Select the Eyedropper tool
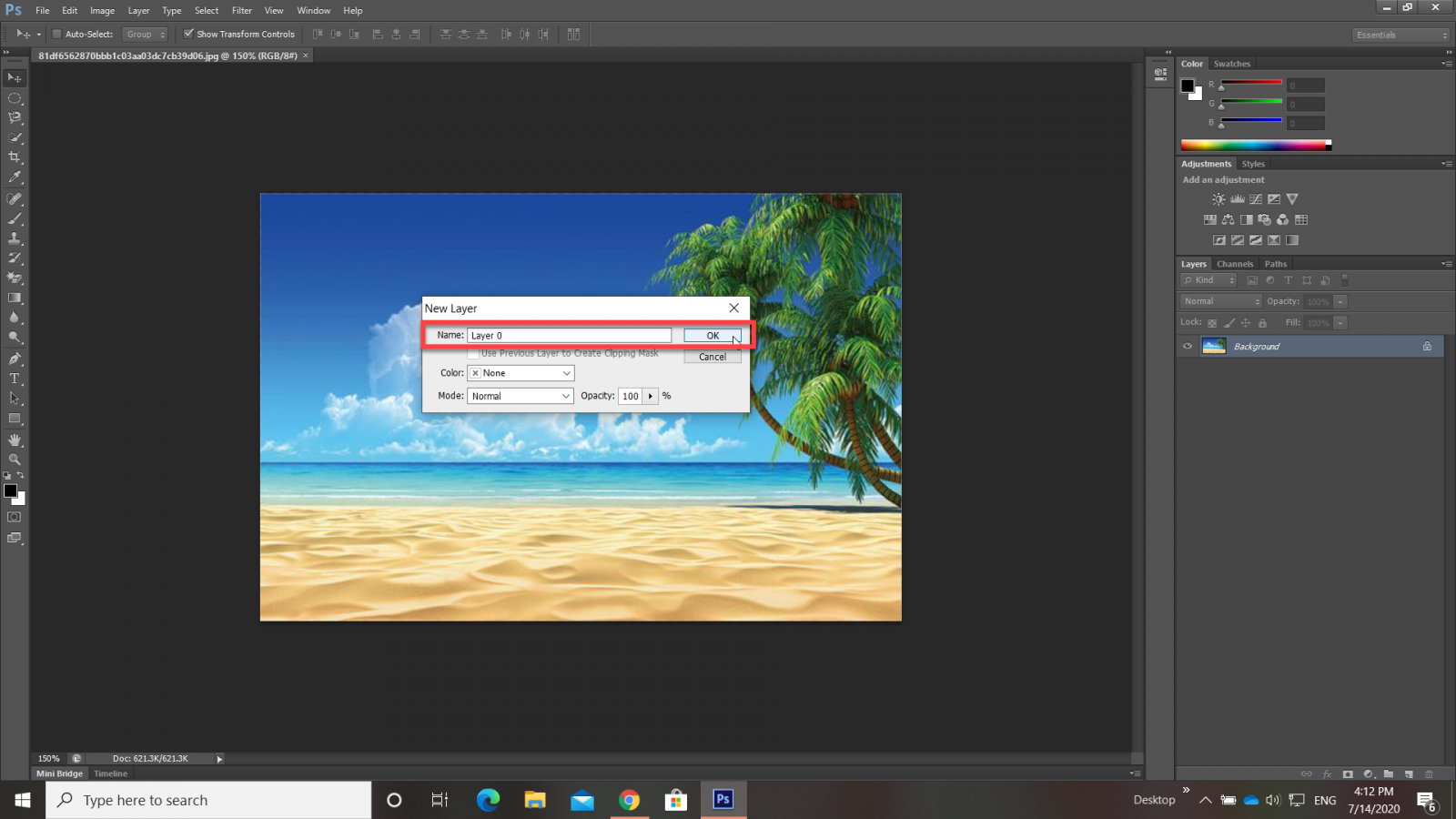 (x=15, y=177)
